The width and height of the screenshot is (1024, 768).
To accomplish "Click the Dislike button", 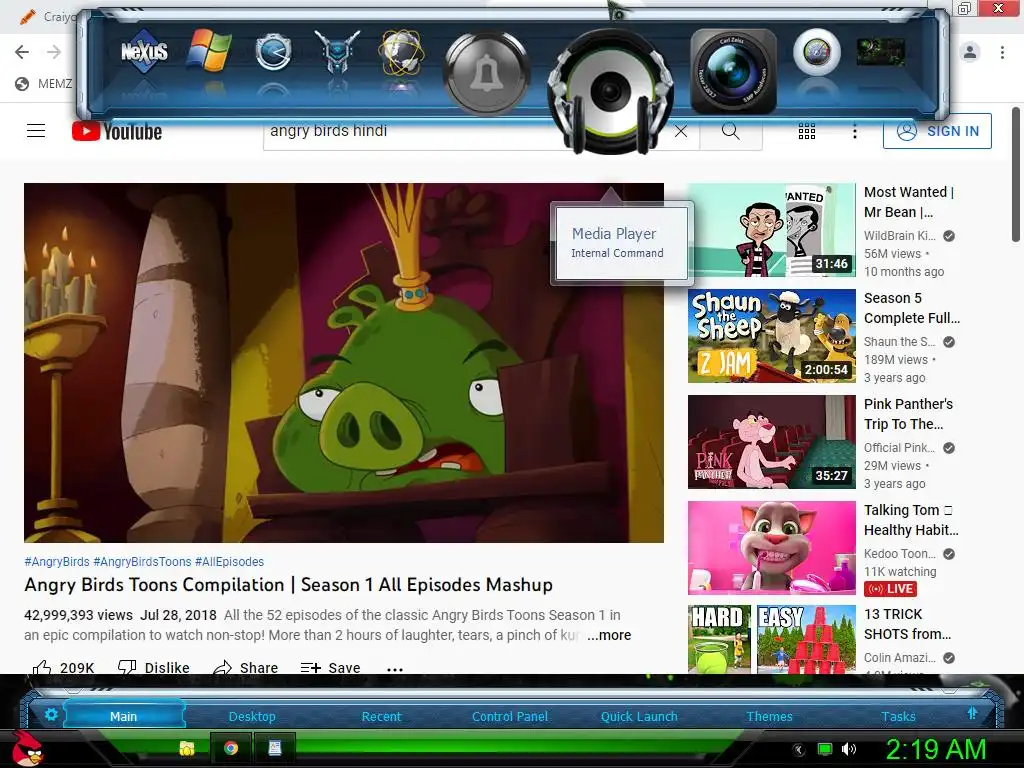I will tap(153, 667).
